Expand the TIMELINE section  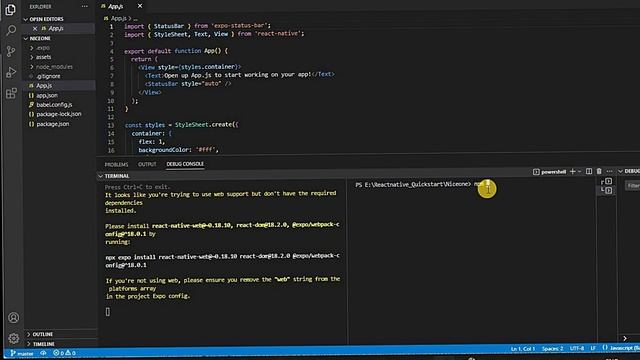(40, 344)
